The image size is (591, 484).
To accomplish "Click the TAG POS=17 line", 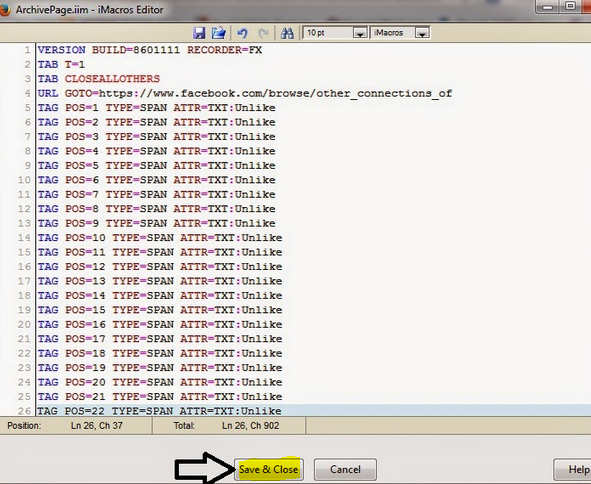I will pos(160,339).
